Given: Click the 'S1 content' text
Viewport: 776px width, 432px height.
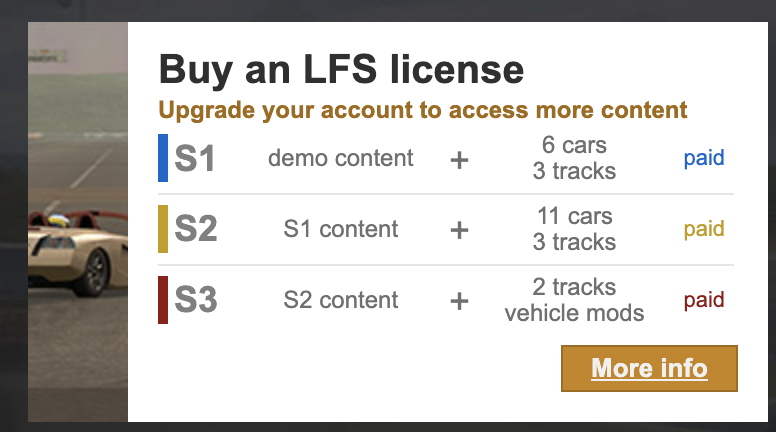Looking at the screenshot, I should pos(341,229).
